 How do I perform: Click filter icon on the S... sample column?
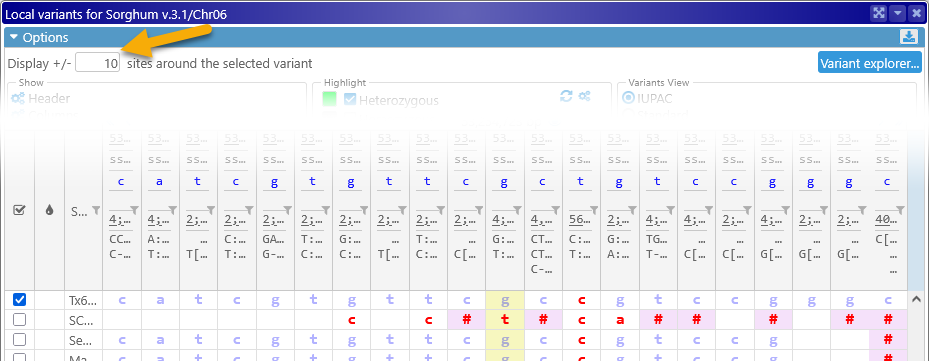pos(97,208)
